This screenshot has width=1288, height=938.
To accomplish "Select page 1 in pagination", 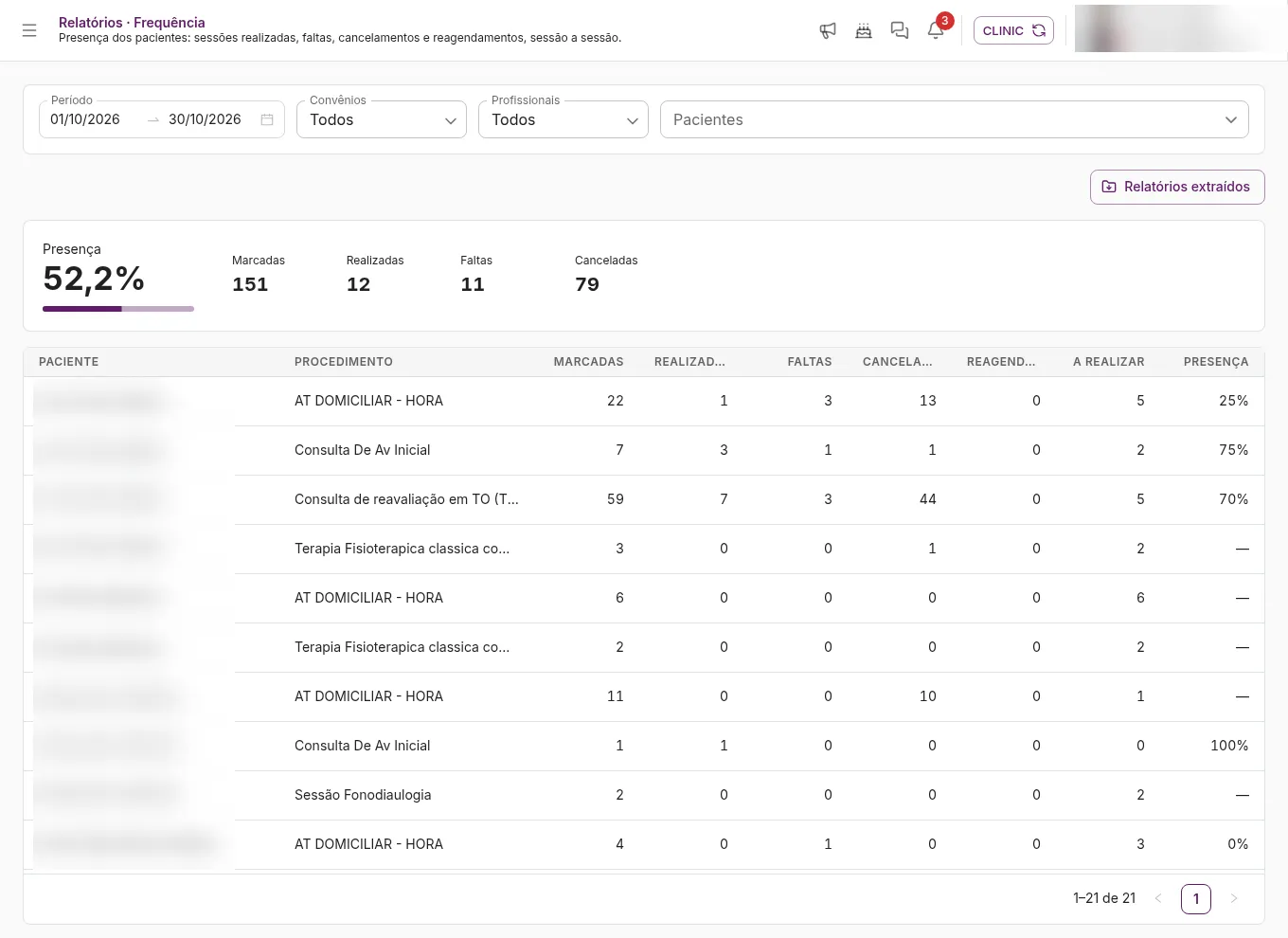I will click(x=1196, y=898).
